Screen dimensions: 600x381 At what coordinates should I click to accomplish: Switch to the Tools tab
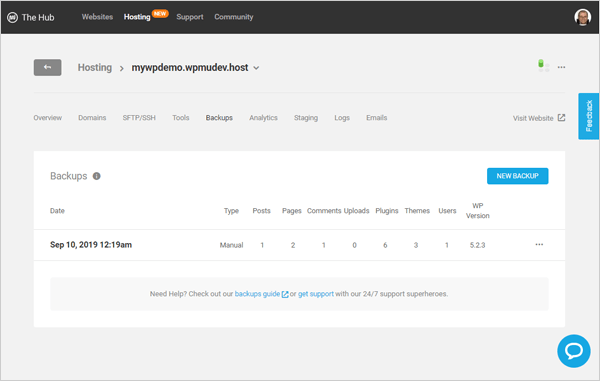[x=181, y=118]
